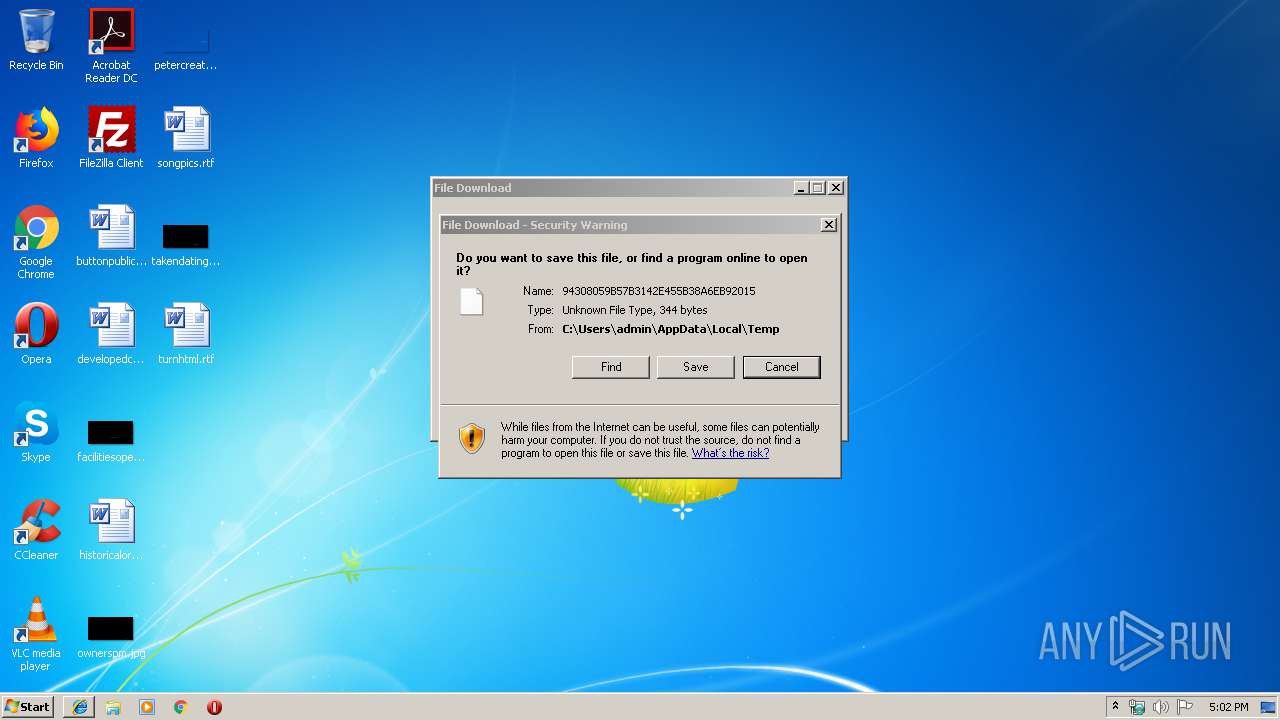Click the Show desktop button
This screenshot has width=1280, height=720.
click(1270, 707)
